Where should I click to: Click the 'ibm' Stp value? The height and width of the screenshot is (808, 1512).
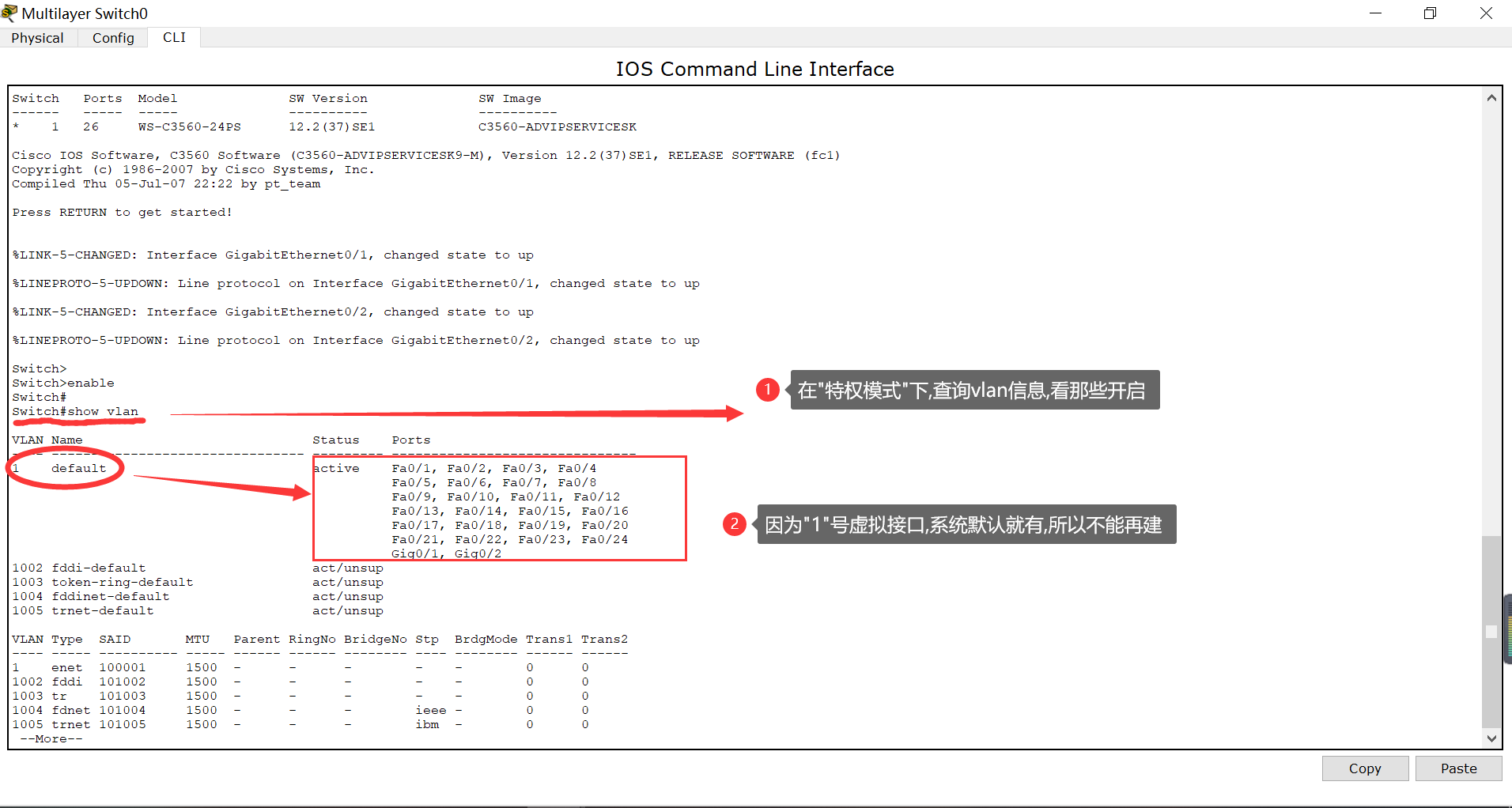[x=427, y=725]
